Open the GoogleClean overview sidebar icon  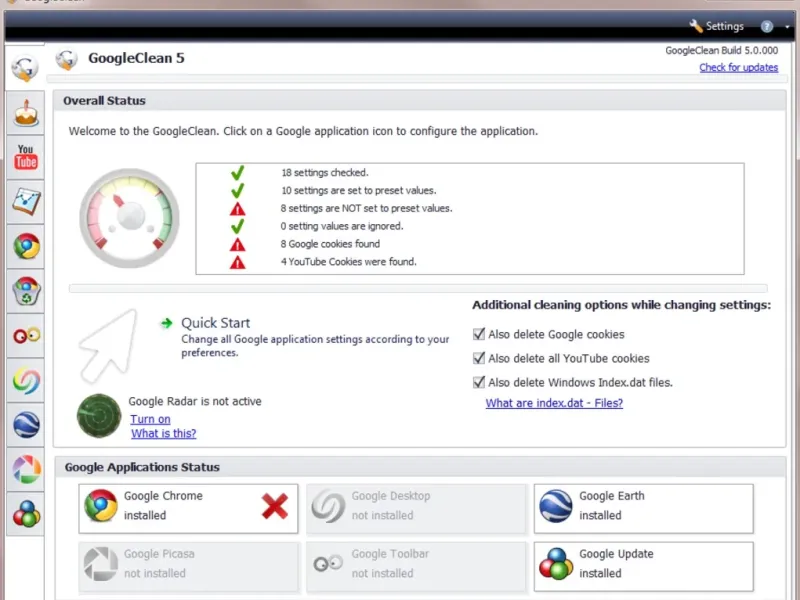point(25,68)
